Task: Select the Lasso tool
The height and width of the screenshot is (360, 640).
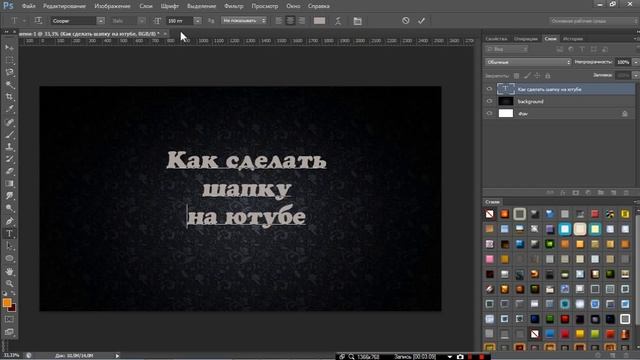Action: click(9, 73)
